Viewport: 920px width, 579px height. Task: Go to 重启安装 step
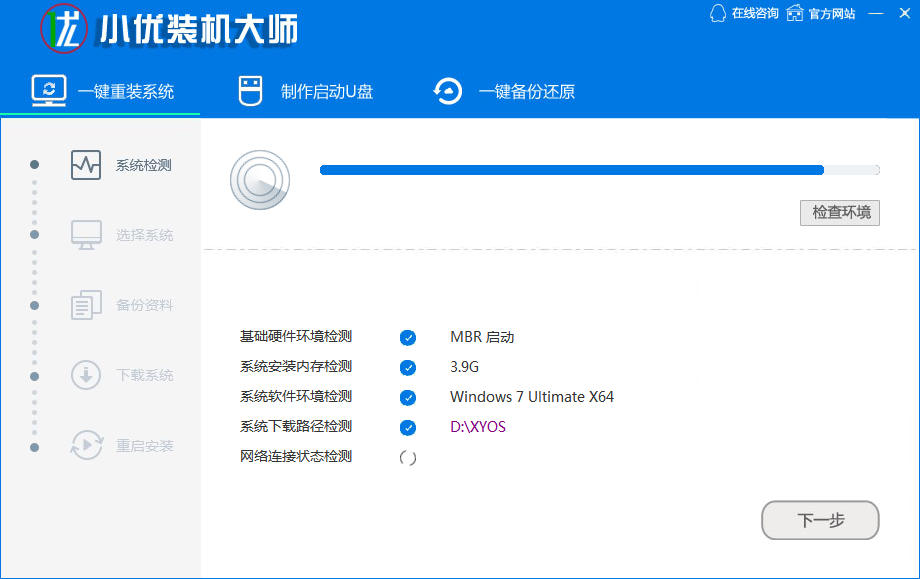point(144,446)
